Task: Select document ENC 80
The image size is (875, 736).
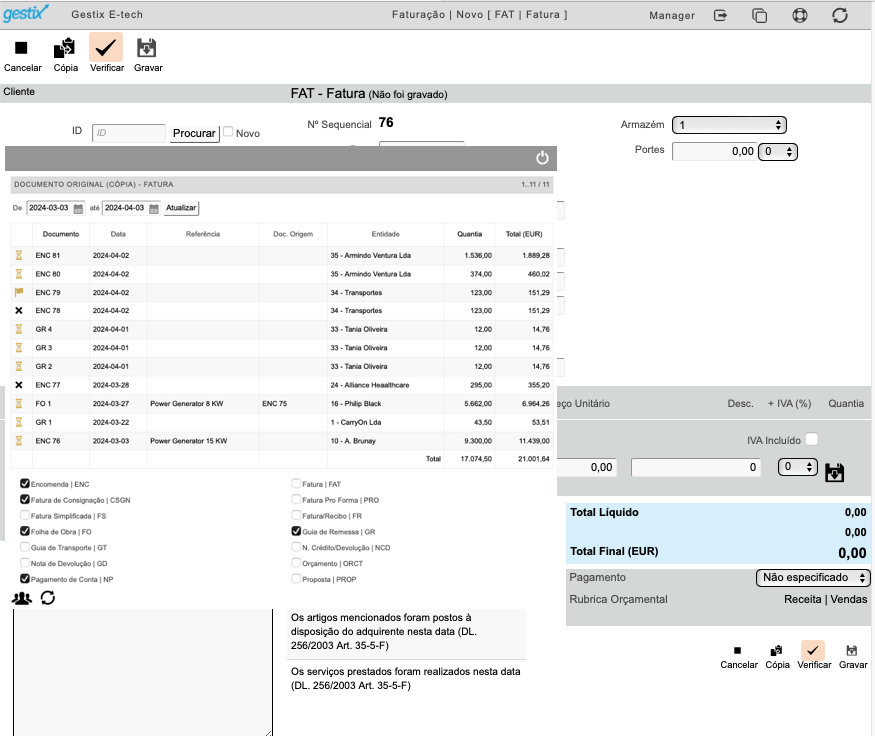Action: pos(48,274)
